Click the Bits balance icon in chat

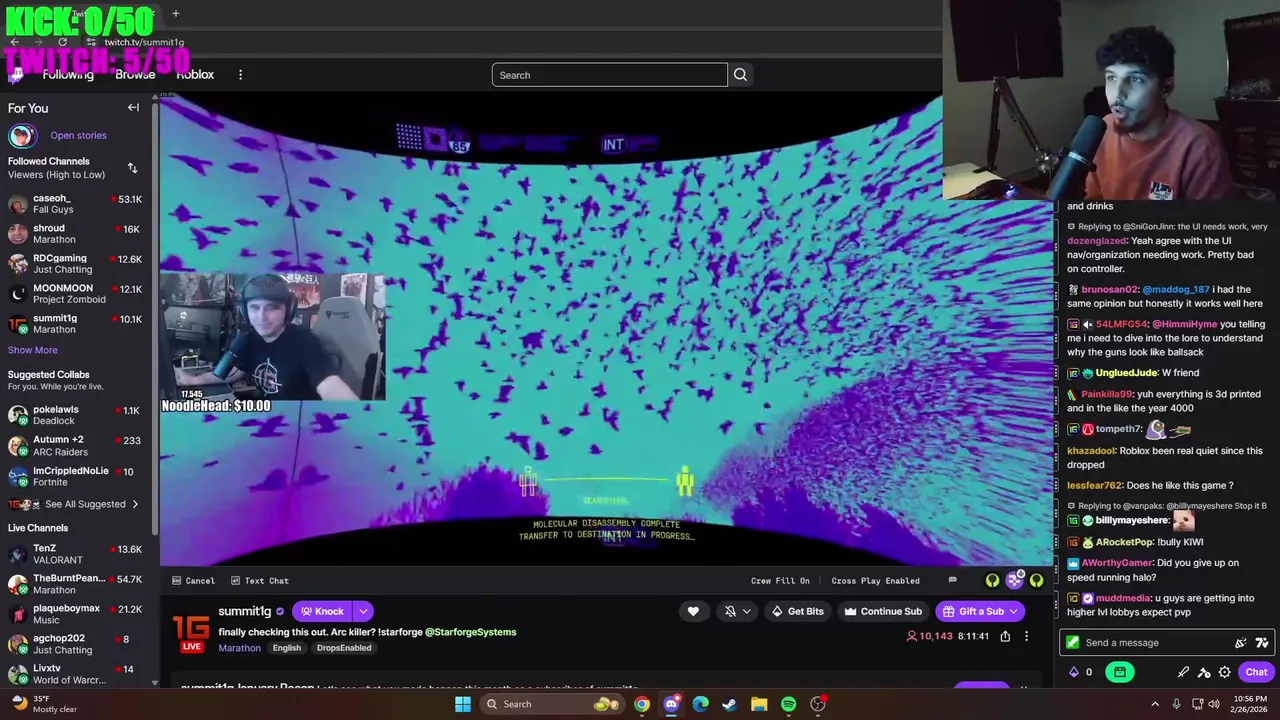pos(1074,672)
